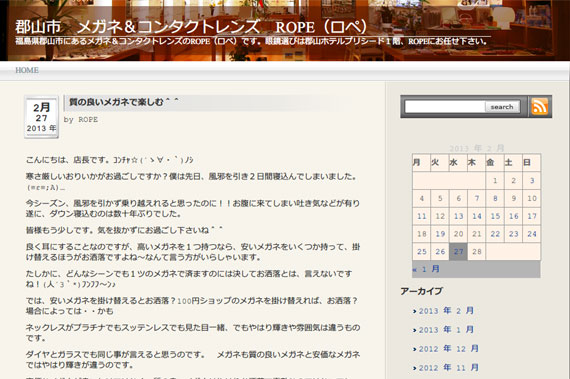Focus the sidebar search input field
Screen dimensions: 570x379
point(445,107)
